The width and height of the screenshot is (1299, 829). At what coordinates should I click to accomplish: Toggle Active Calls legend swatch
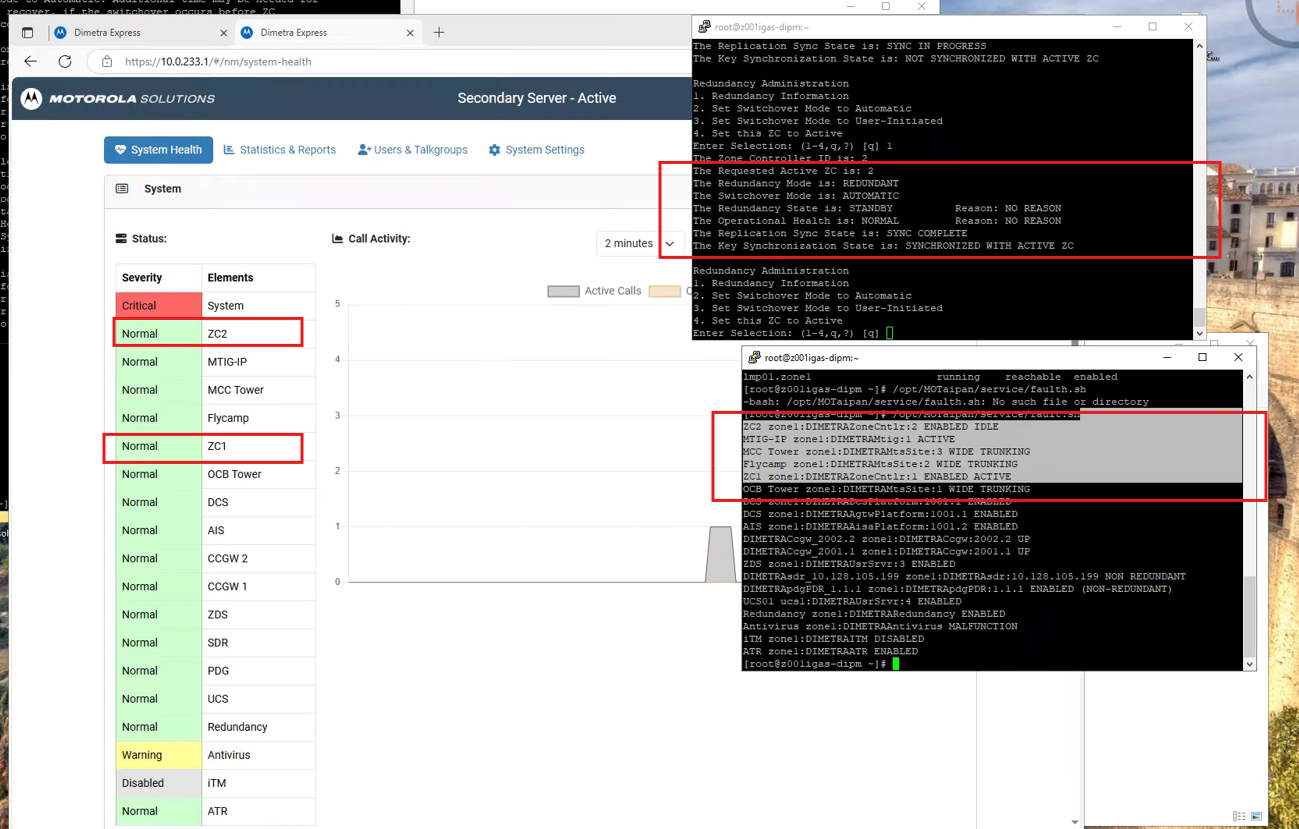[563, 291]
